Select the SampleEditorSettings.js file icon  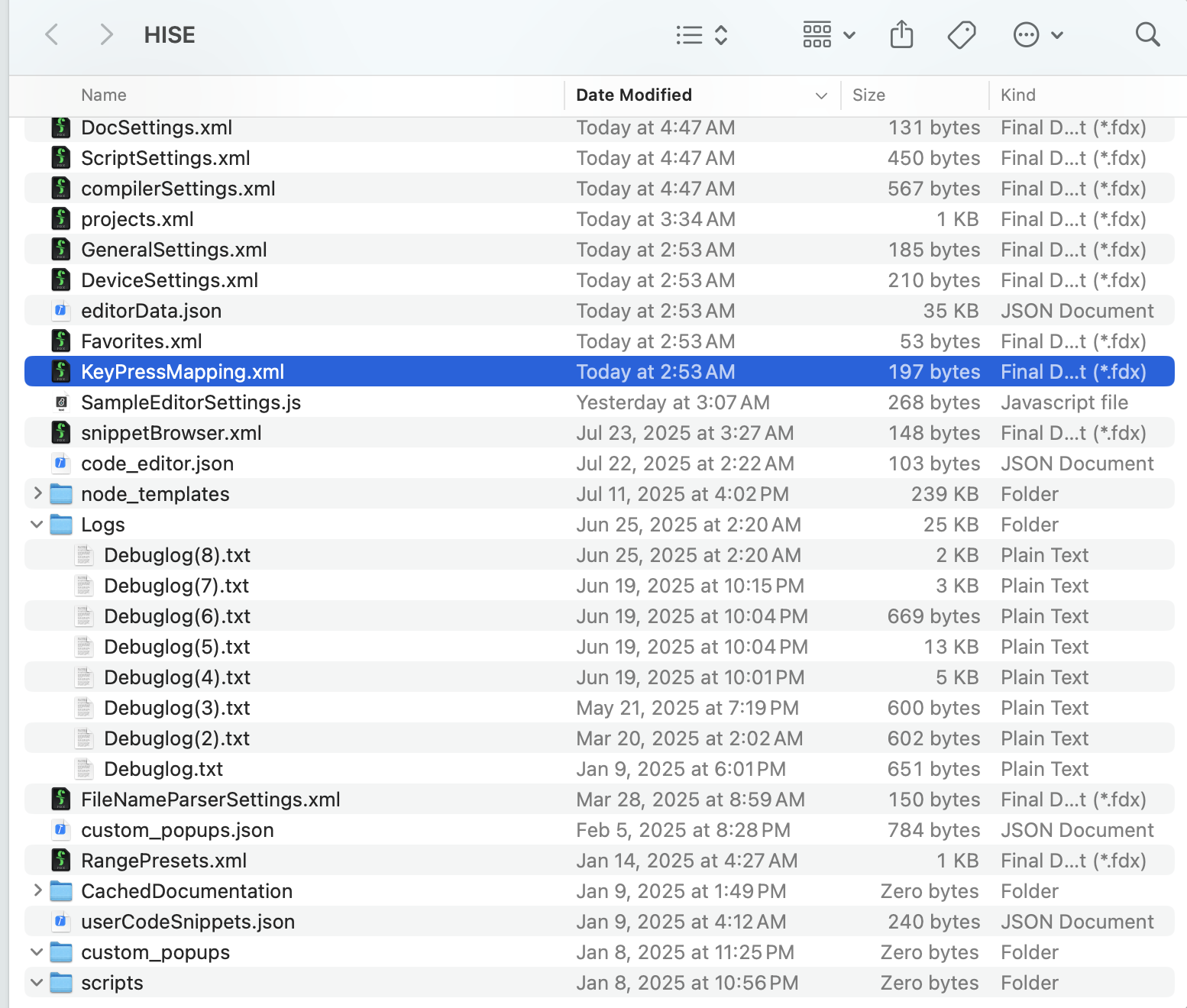(x=61, y=402)
